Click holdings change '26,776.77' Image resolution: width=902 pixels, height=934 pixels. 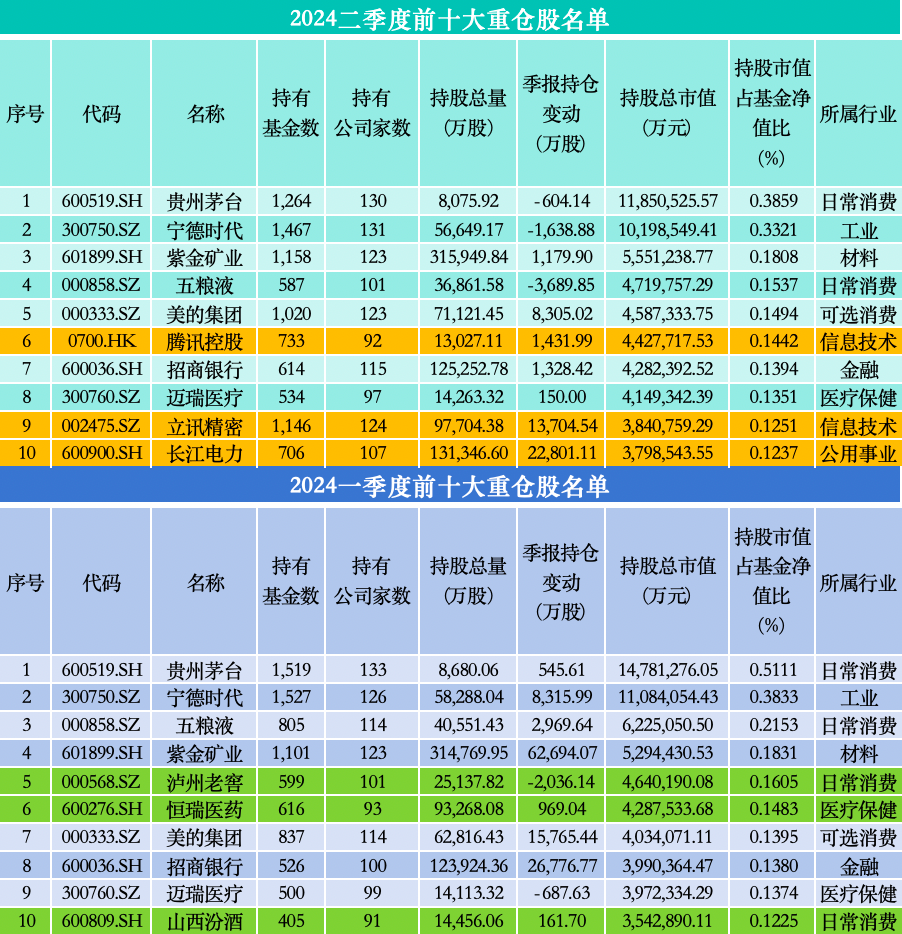coord(562,865)
